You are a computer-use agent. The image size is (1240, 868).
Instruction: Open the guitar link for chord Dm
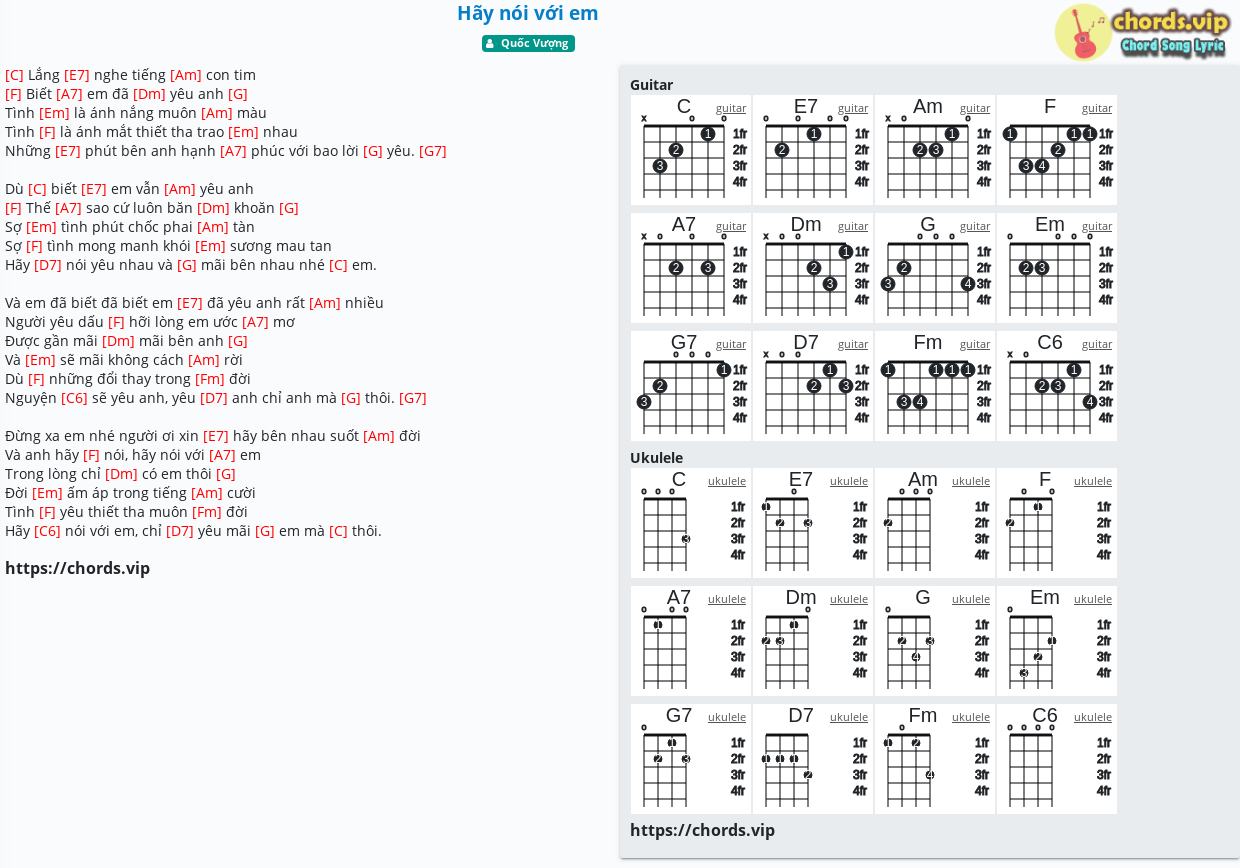(853, 226)
